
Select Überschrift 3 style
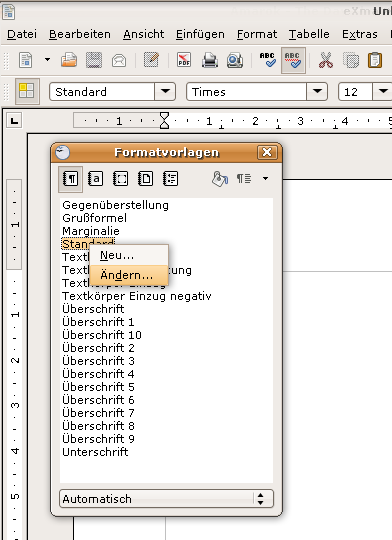[98, 361]
